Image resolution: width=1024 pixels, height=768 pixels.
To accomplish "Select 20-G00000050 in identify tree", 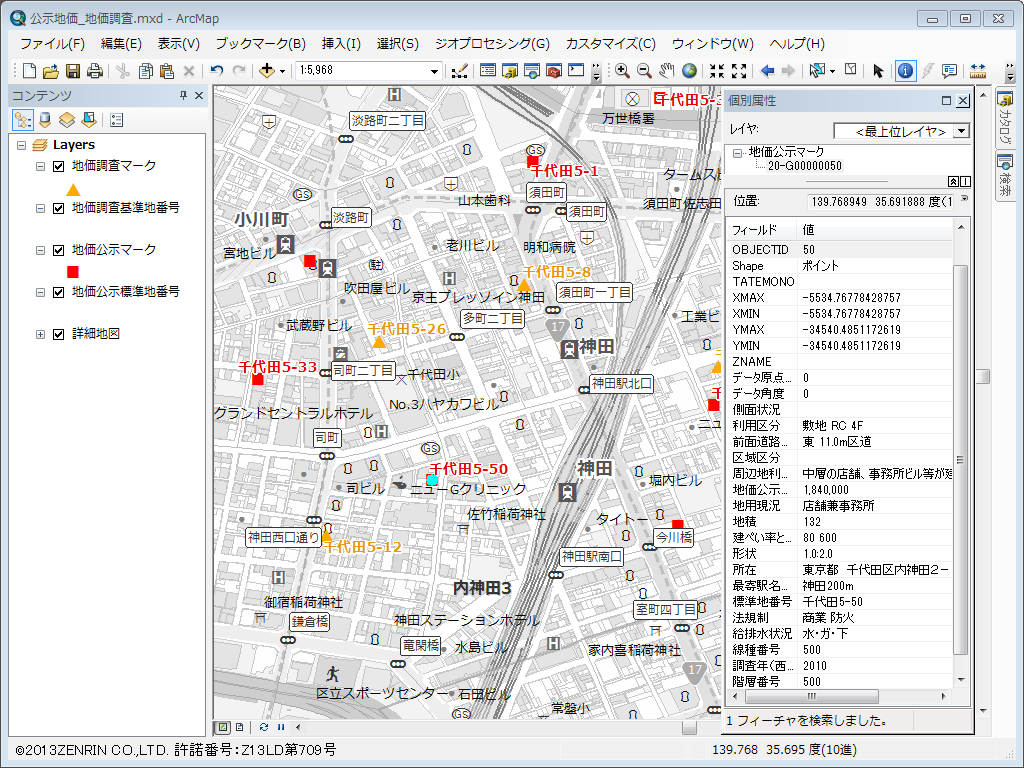I will pos(805,166).
